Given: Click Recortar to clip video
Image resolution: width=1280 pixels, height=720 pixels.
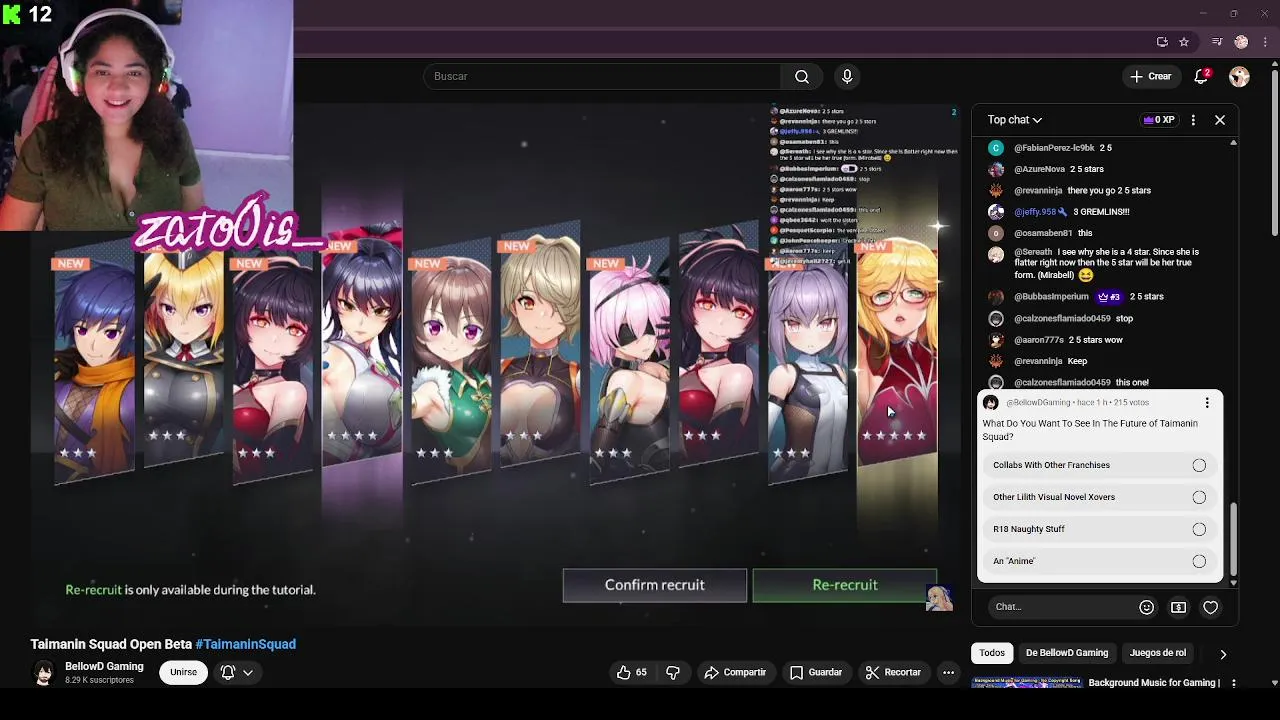Looking at the screenshot, I should point(893,673).
